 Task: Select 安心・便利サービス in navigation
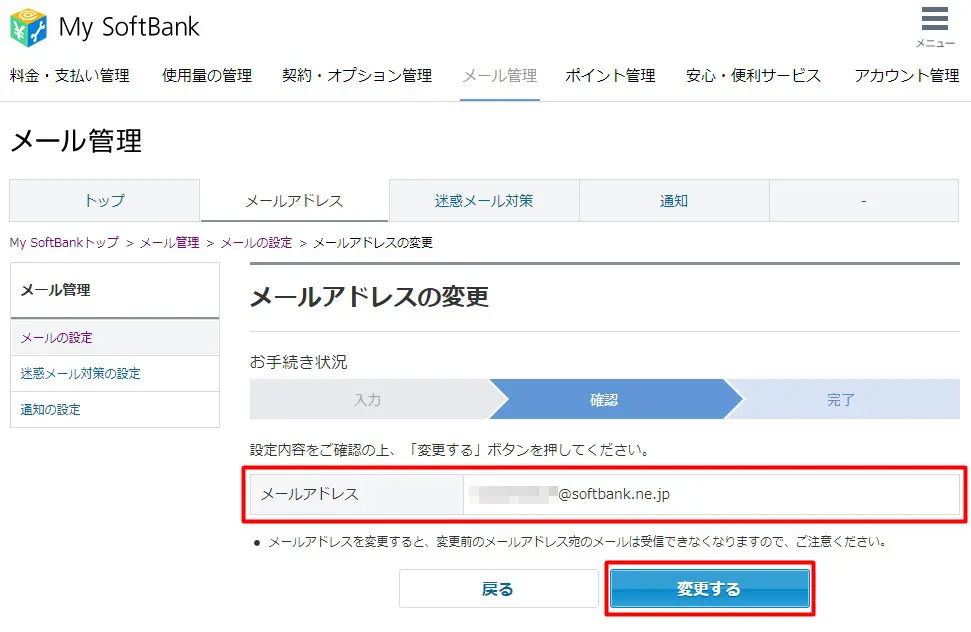point(753,76)
